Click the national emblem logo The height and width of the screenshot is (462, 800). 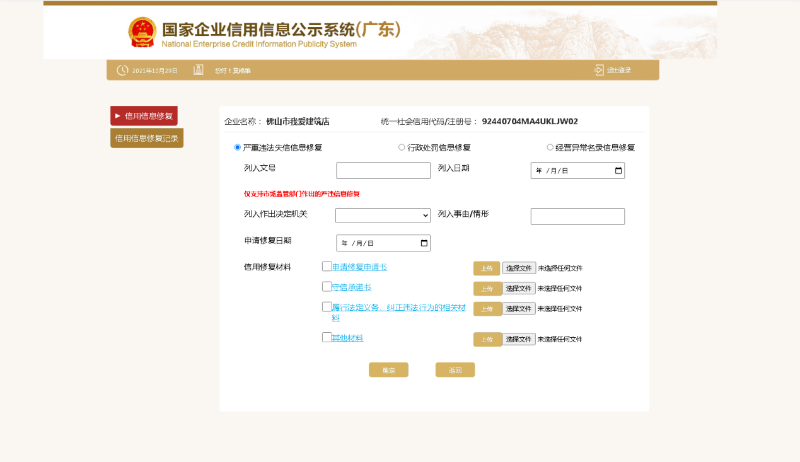click(x=143, y=32)
